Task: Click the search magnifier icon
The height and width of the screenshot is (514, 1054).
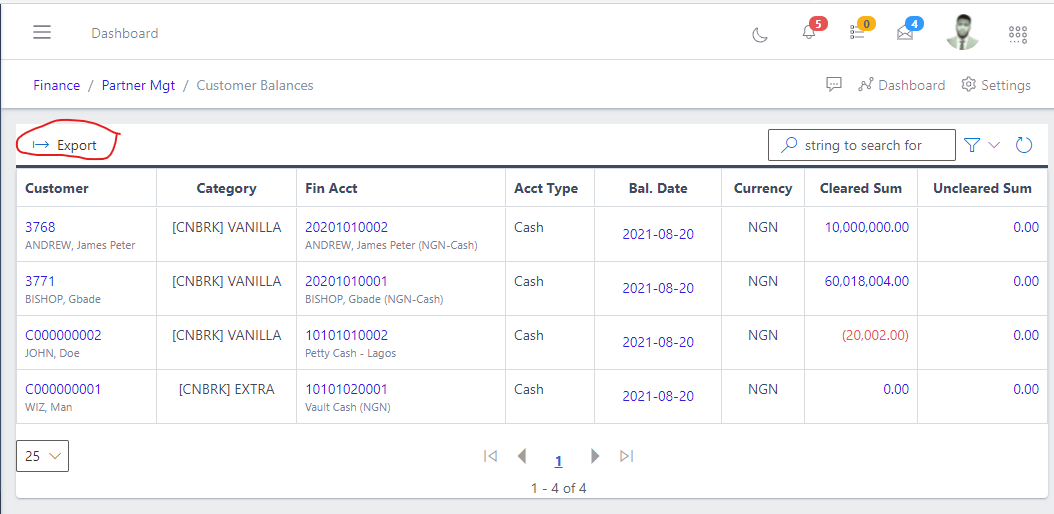Action: coord(789,144)
